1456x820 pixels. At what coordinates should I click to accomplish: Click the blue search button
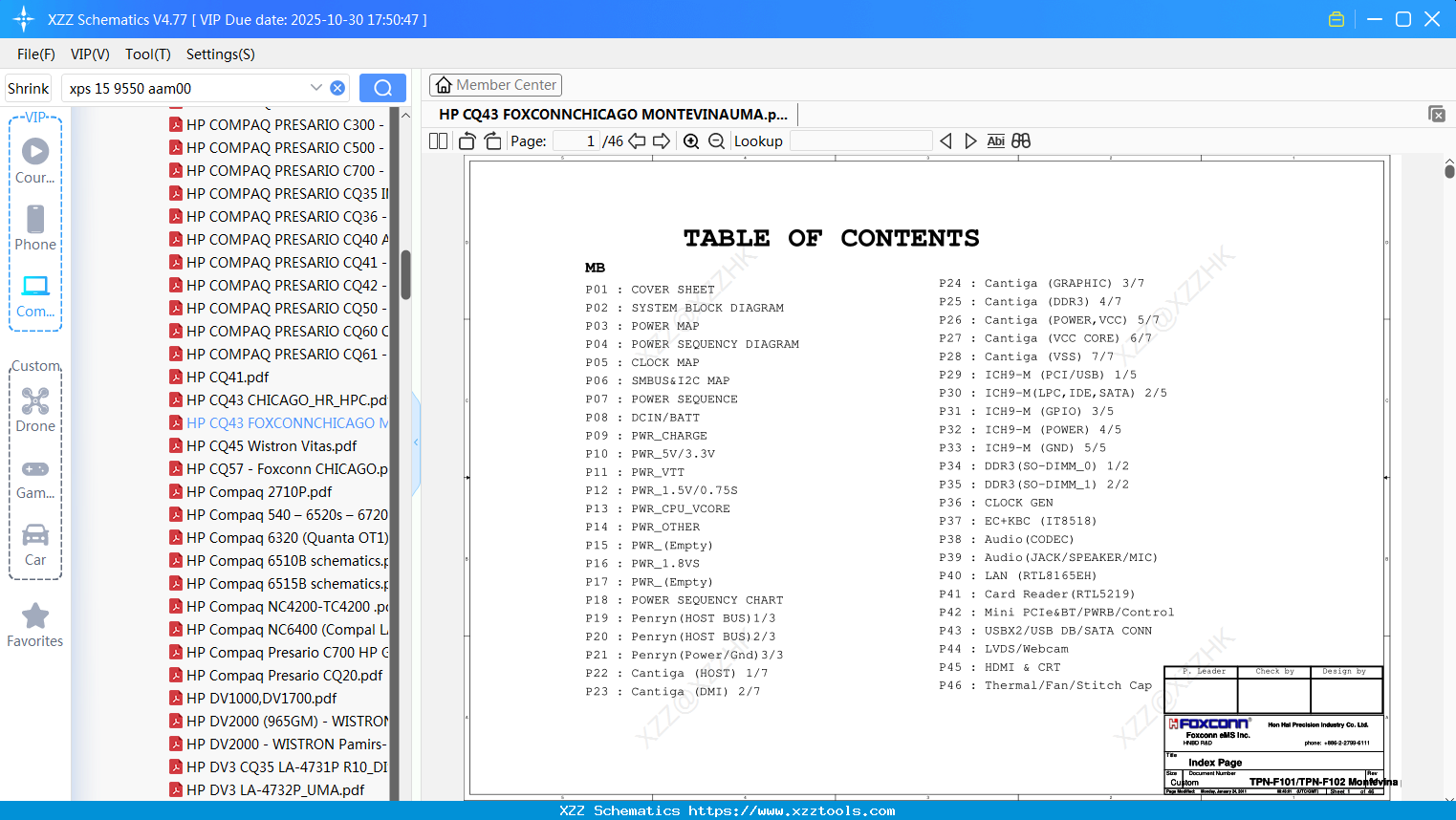[382, 88]
